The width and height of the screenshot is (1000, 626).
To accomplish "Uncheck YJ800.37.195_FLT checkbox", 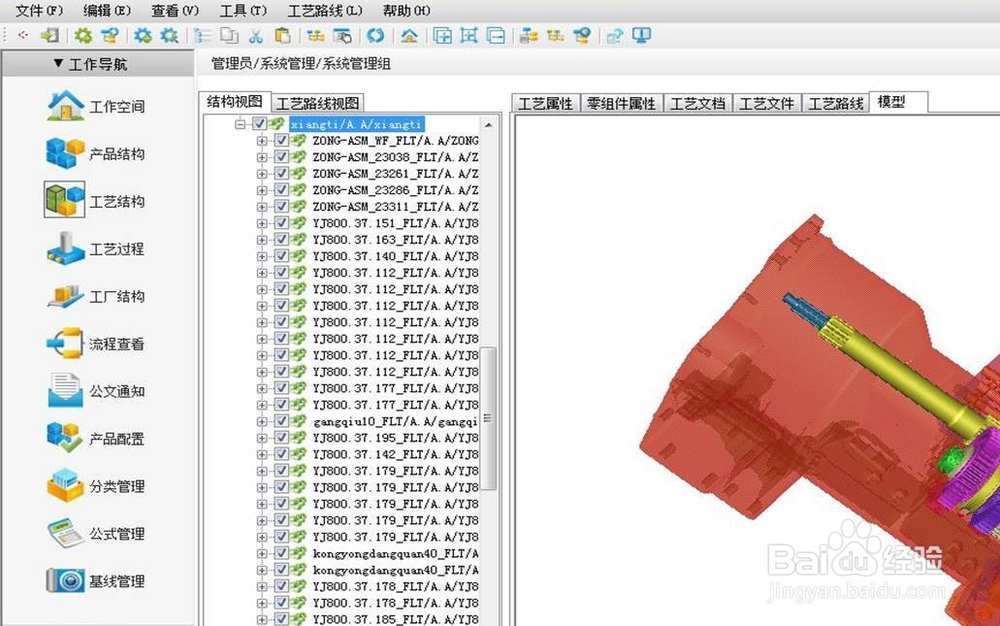I will [x=281, y=438].
